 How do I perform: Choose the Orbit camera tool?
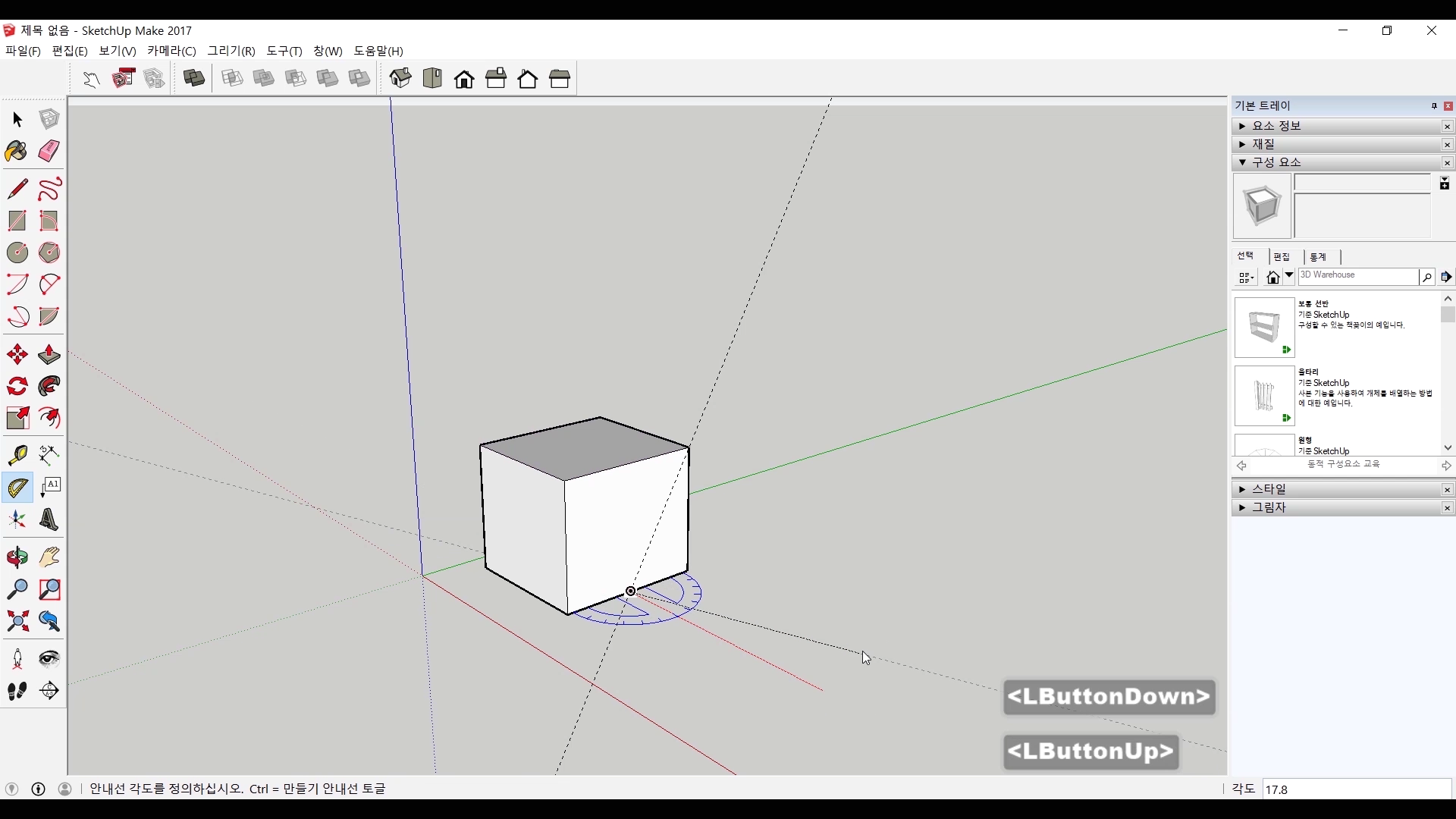(x=17, y=557)
